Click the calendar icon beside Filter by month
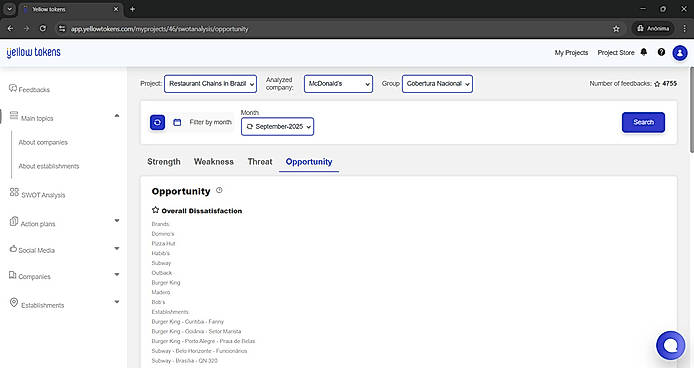The image size is (694, 368). [177, 122]
